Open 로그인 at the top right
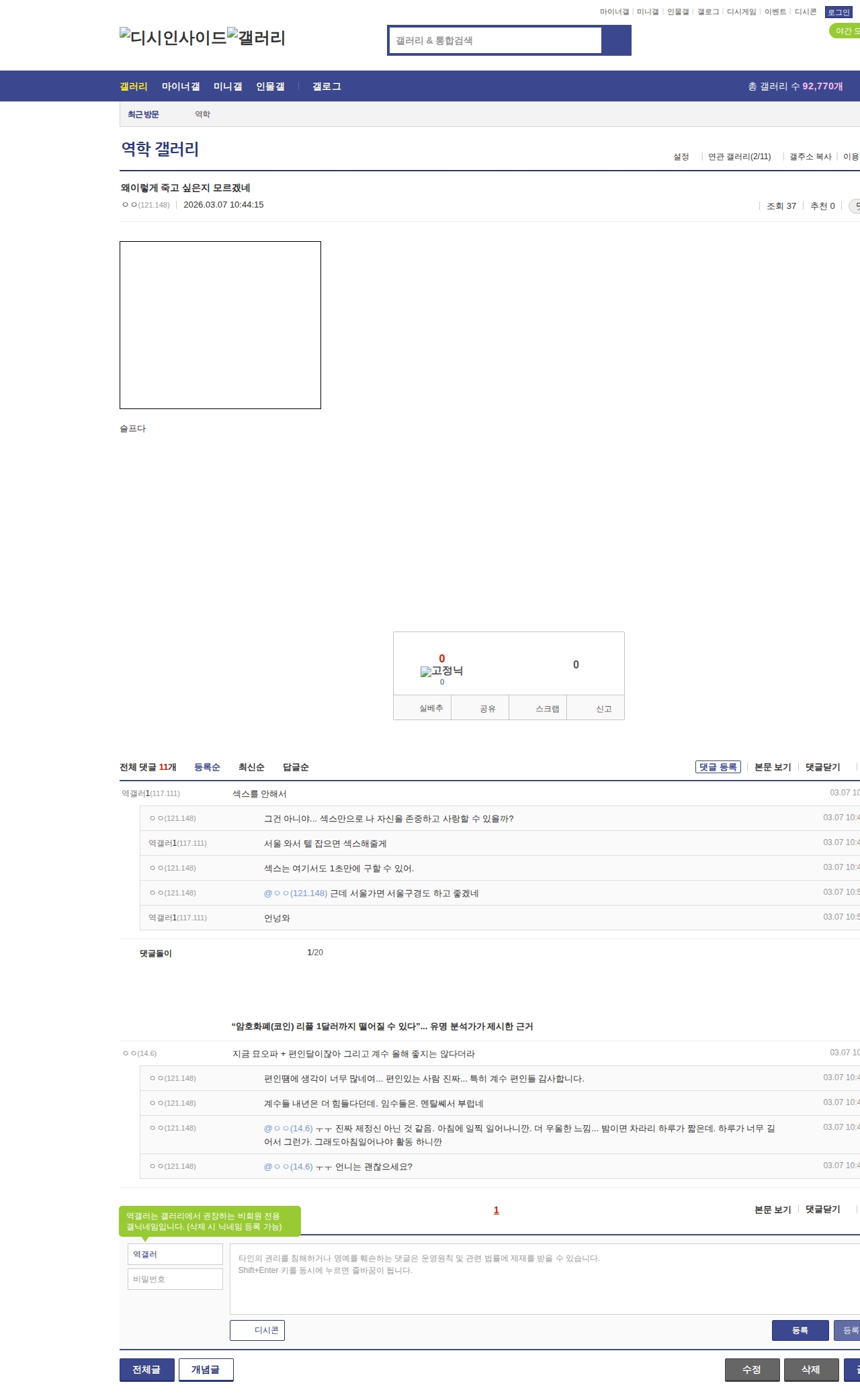Viewport: 860px width, 1400px height. coord(838,12)
